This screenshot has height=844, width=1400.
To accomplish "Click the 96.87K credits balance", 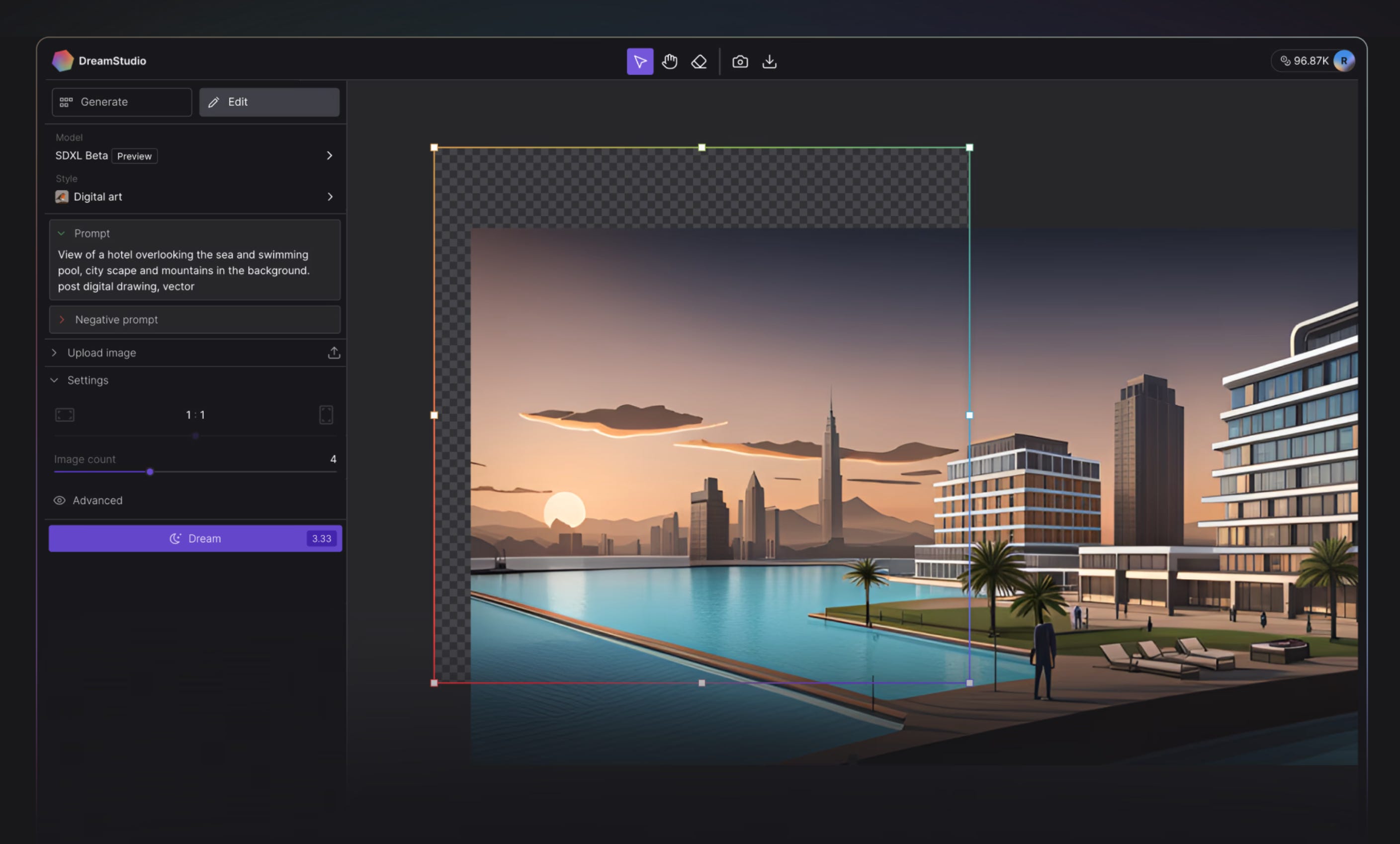I will click(1305, 61).
